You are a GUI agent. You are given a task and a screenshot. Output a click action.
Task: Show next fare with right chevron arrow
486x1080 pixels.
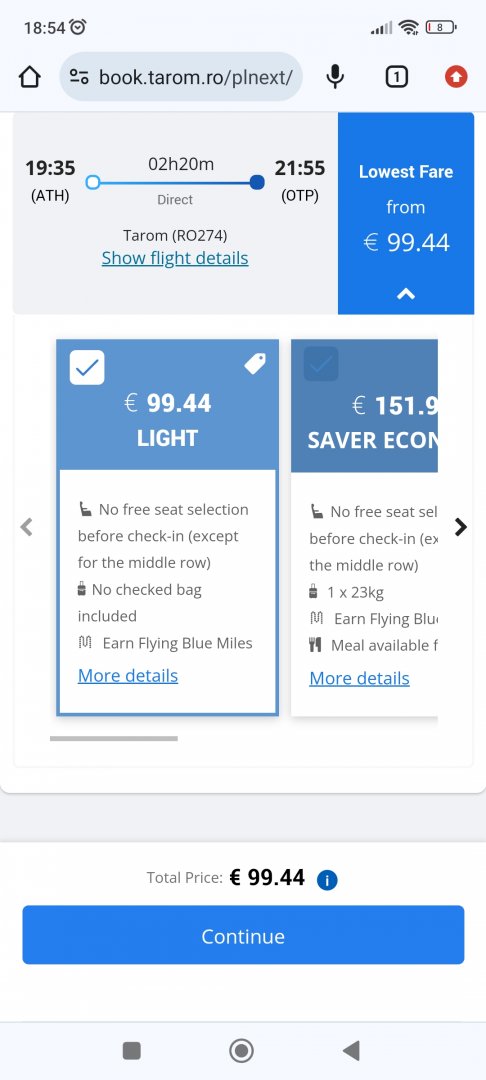[461, 527]
